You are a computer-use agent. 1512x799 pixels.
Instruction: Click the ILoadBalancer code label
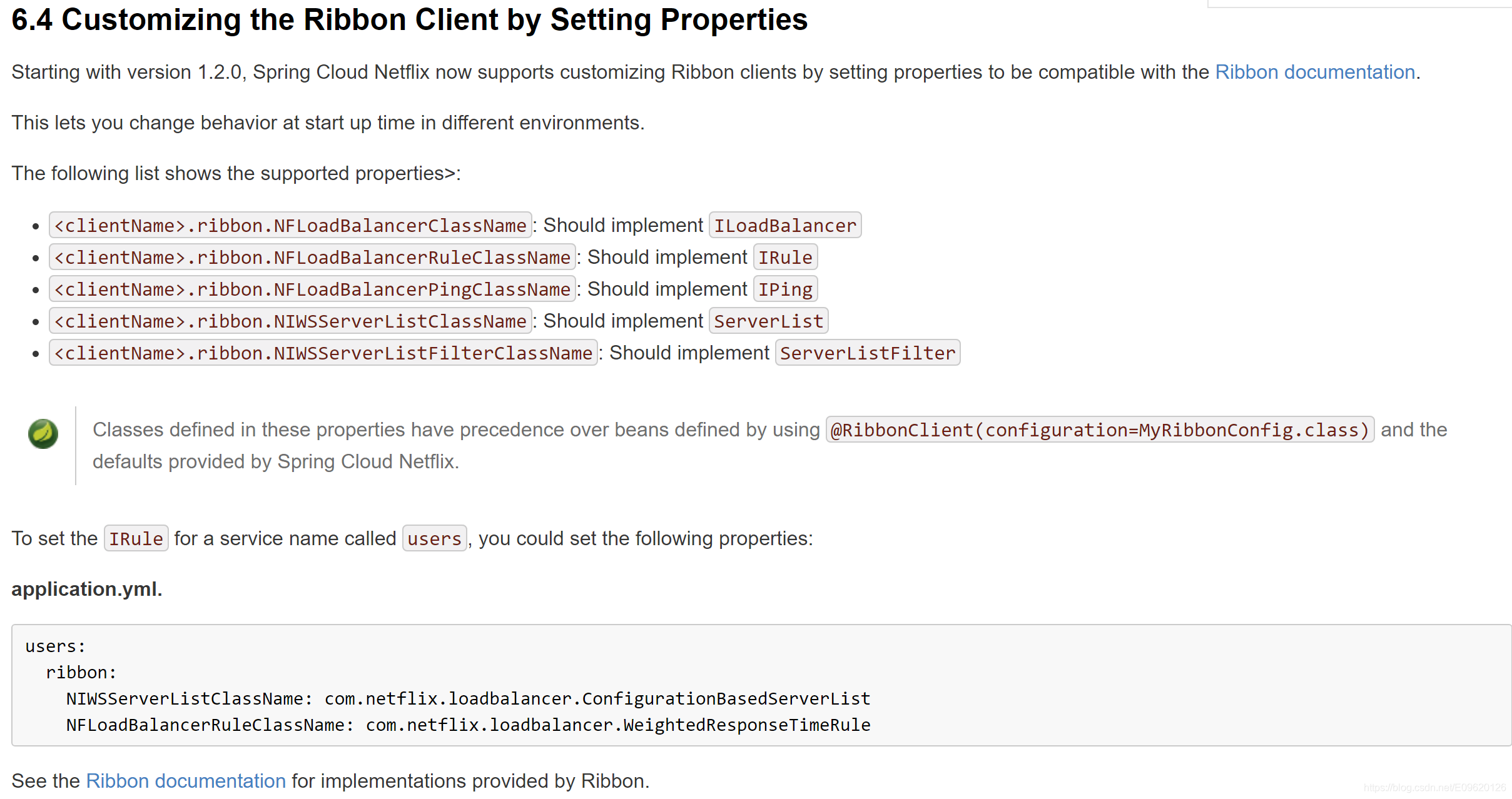click(785, 226)
